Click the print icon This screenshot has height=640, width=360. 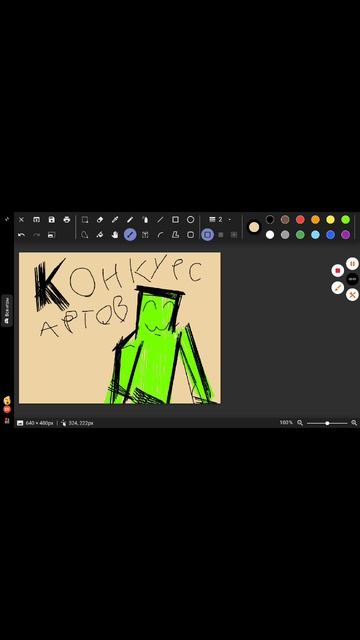point(67,220)
